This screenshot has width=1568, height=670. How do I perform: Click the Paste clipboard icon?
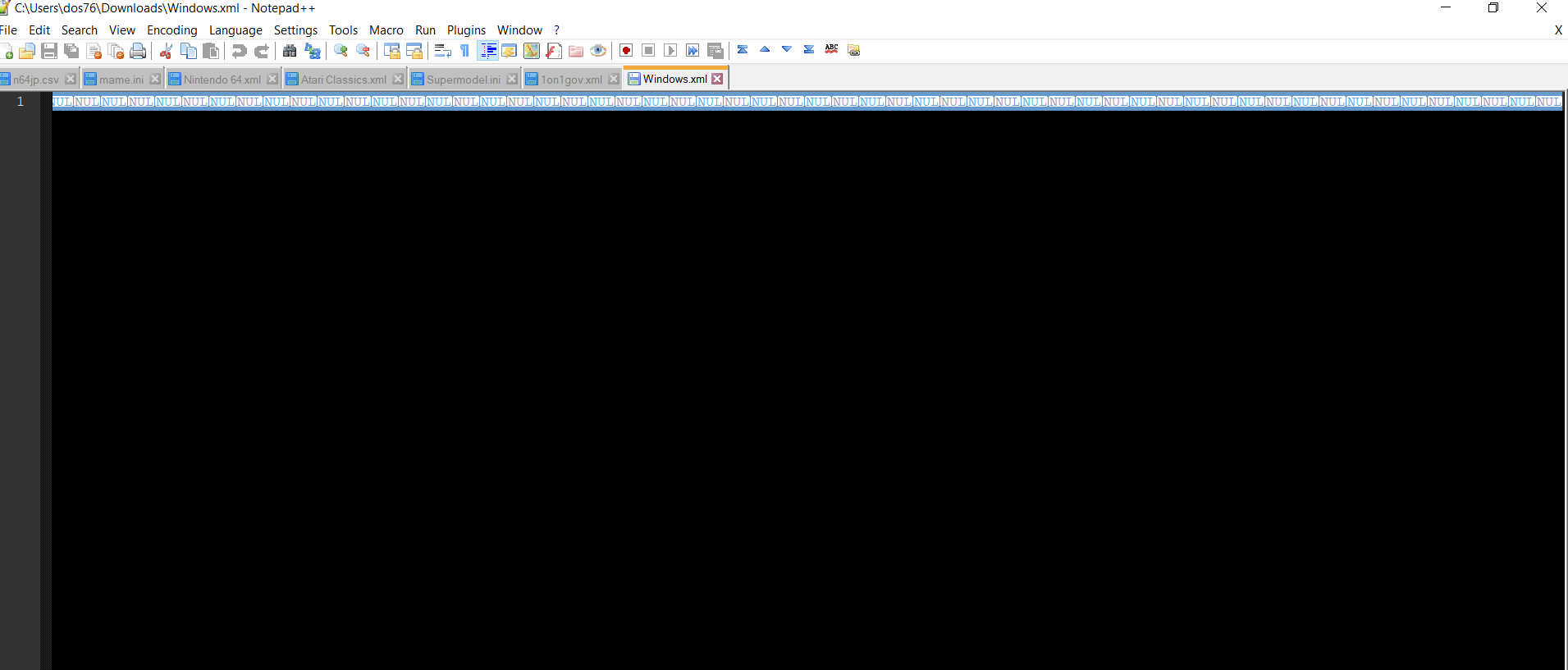tap(211, 51)
